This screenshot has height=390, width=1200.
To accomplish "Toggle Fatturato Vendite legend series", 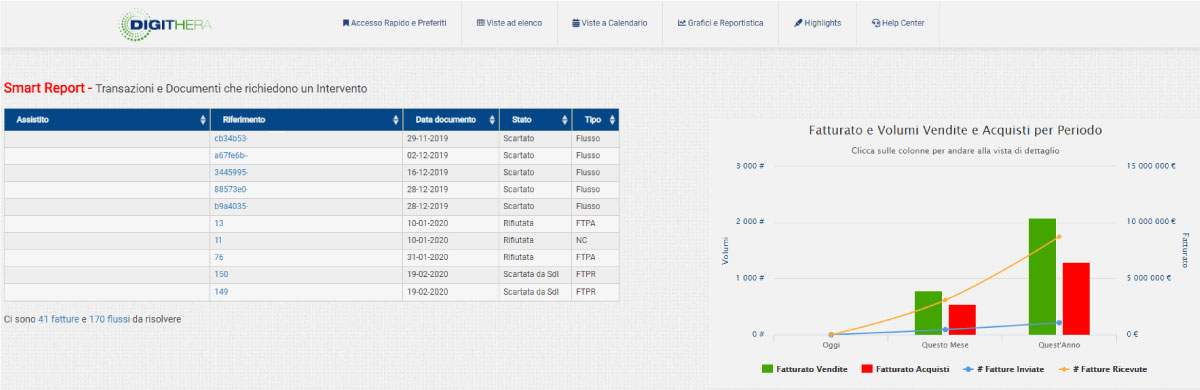I will click(x=804, y=369).
